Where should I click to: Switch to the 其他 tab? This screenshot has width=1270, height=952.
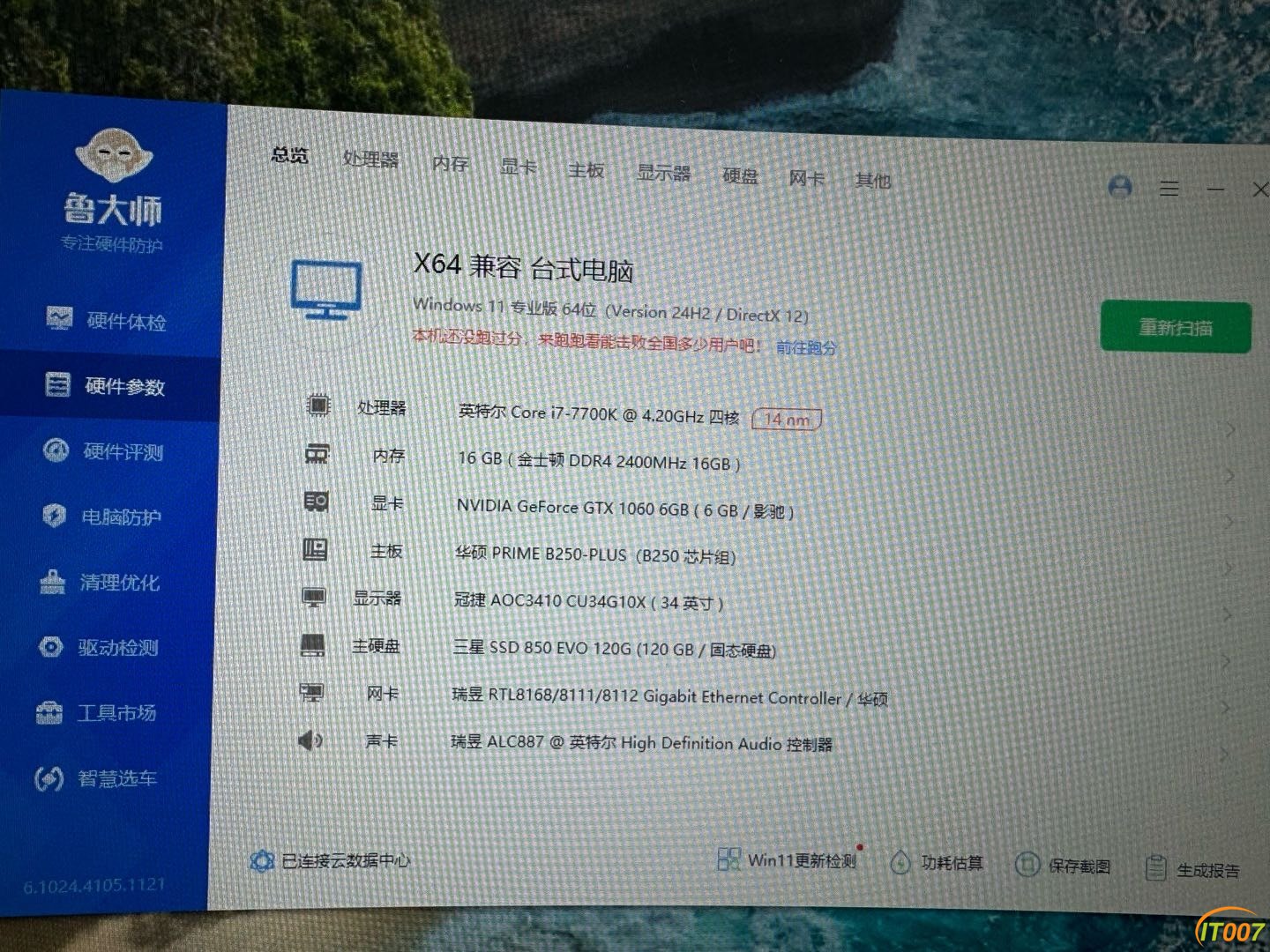pyautogui.click(x=872, y=181)
